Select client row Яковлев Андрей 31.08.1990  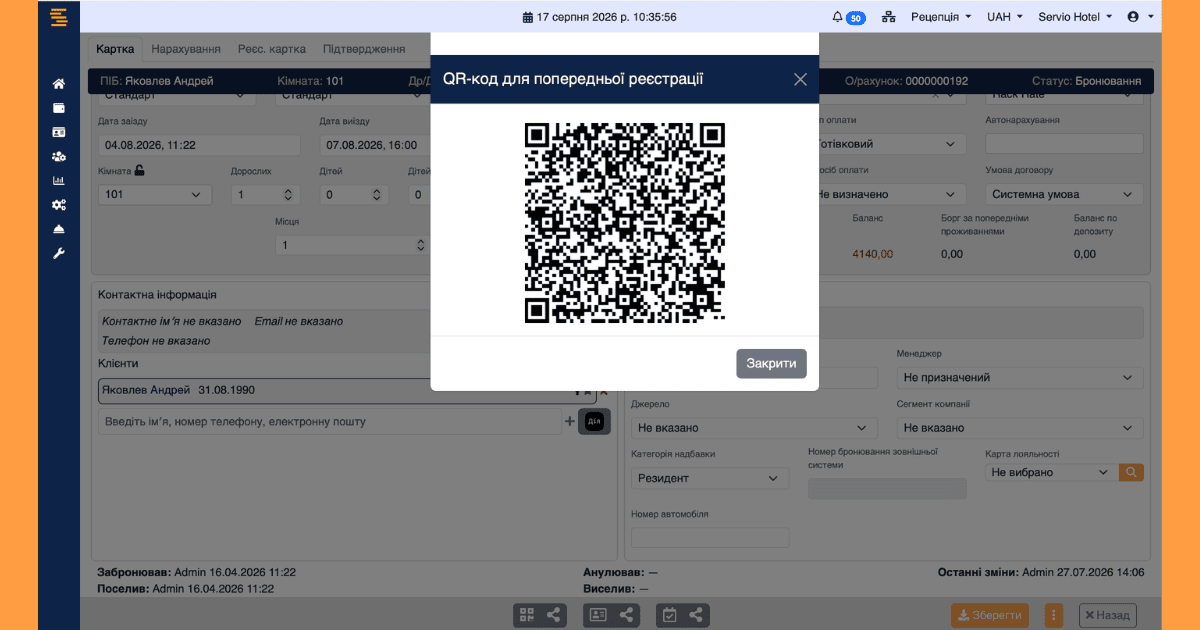[346, 391]
